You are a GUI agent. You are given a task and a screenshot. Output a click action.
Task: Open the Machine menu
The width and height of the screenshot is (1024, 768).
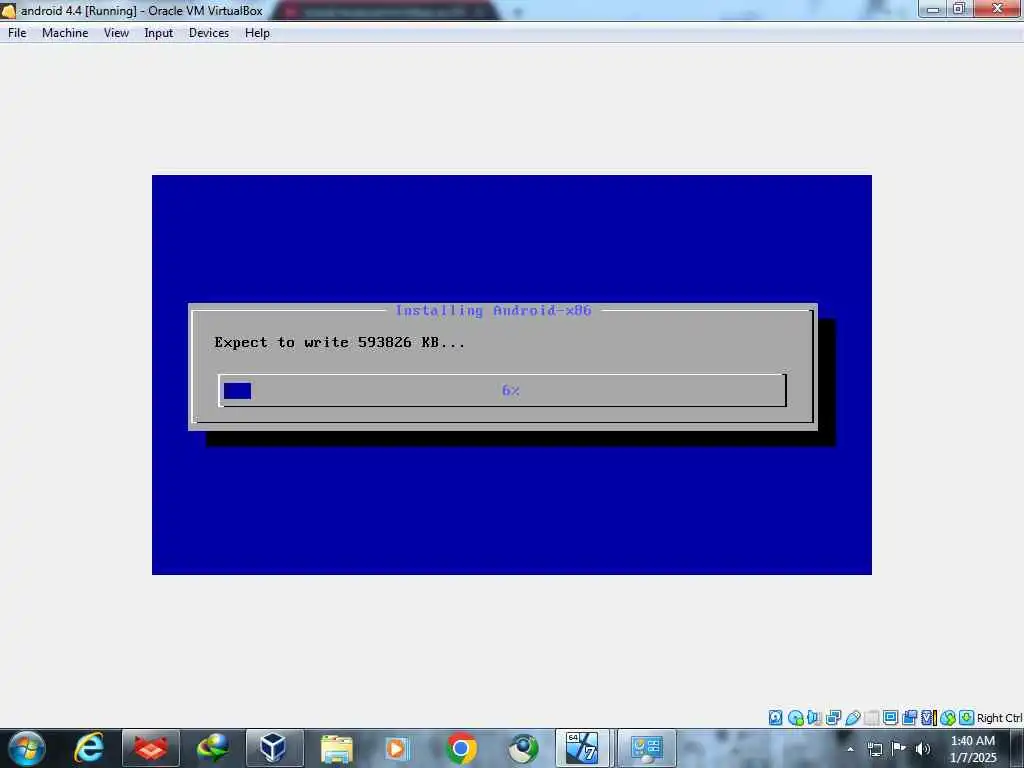click(x=65, y=33)
